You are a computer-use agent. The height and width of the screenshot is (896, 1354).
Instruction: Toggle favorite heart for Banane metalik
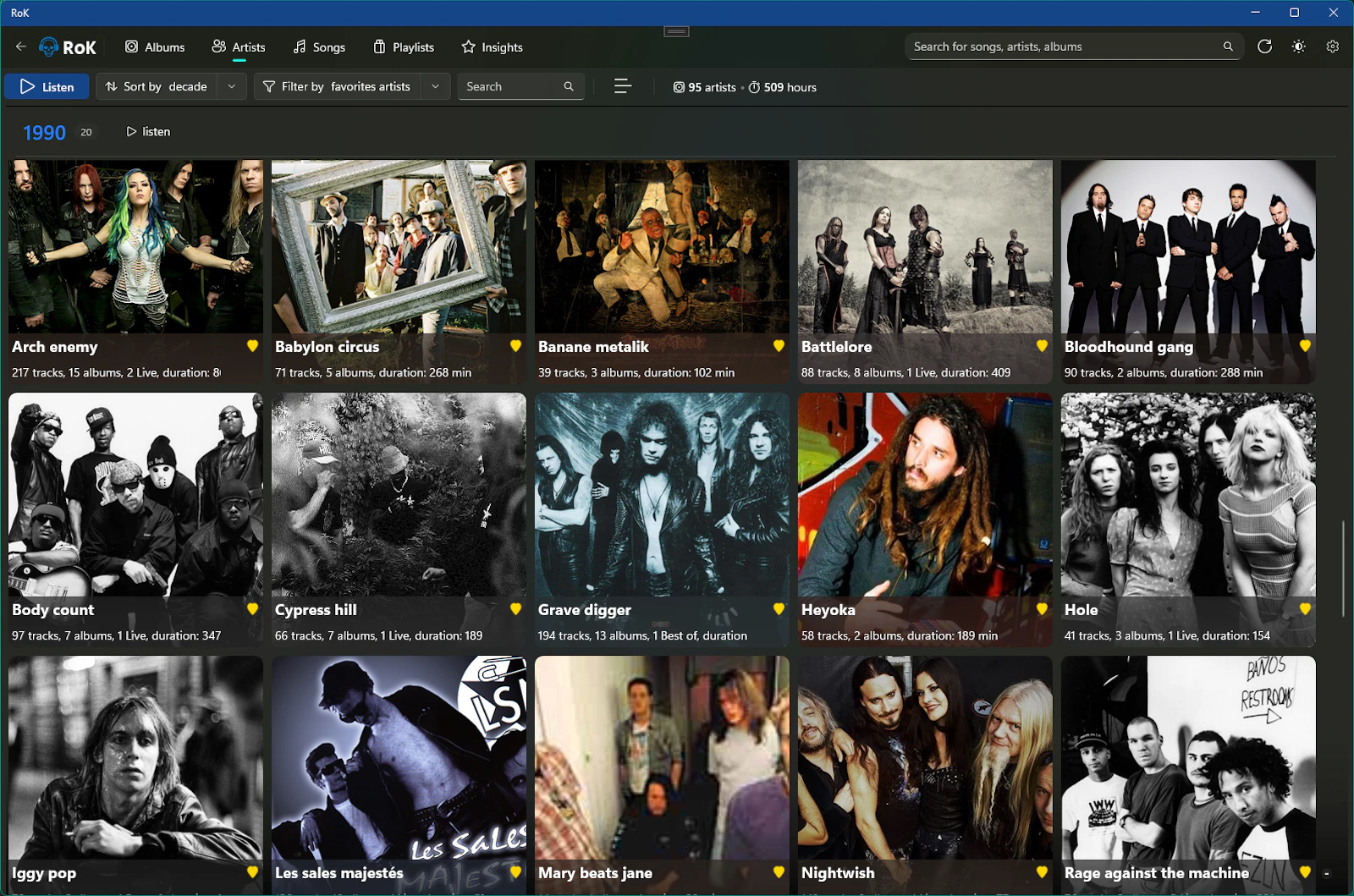click(x=779, y=346)
